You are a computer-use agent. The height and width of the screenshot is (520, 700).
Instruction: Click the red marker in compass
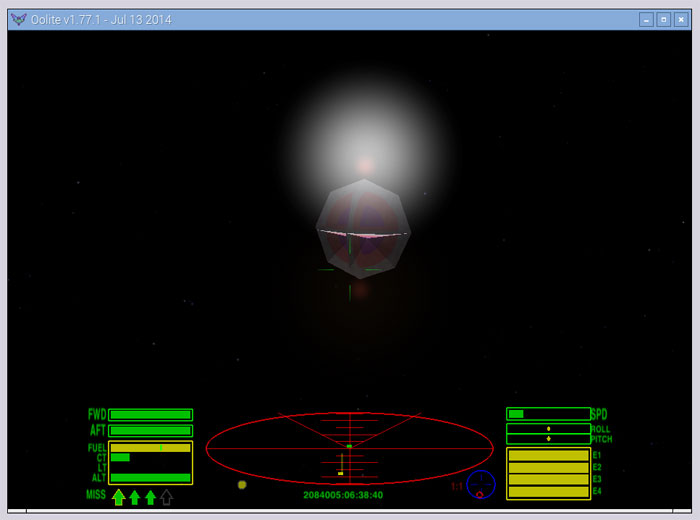click(x=479, y=495)
